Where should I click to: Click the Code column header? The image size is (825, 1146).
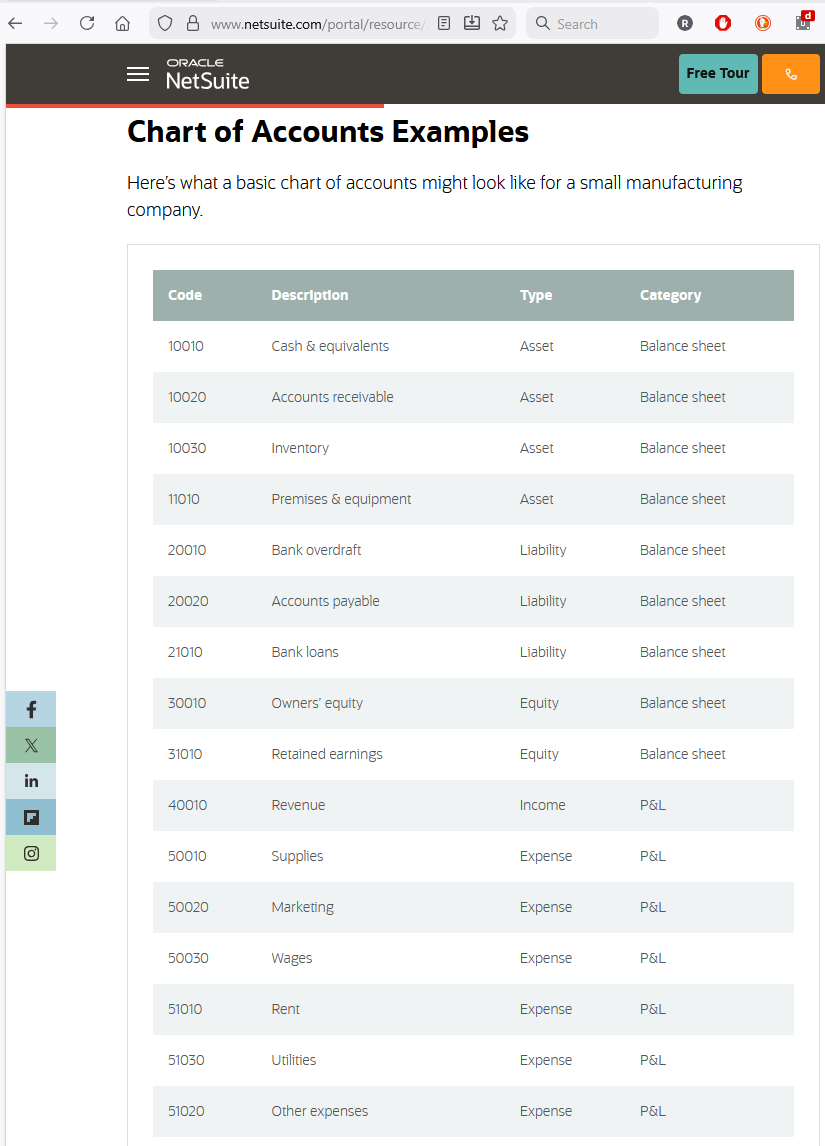point(185,295)
